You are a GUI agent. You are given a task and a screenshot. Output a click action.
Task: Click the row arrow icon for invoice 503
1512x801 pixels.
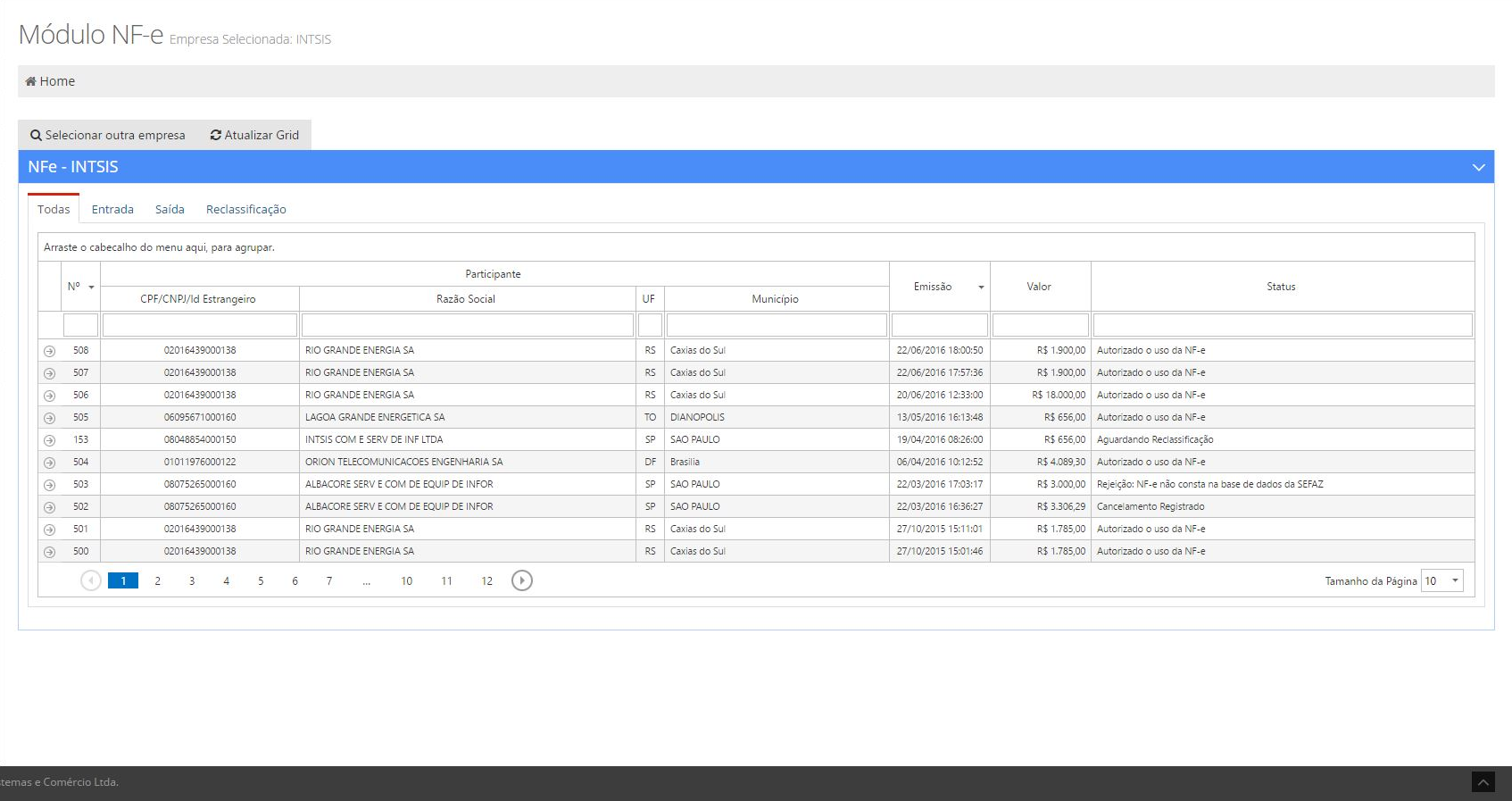click(50, 485)
